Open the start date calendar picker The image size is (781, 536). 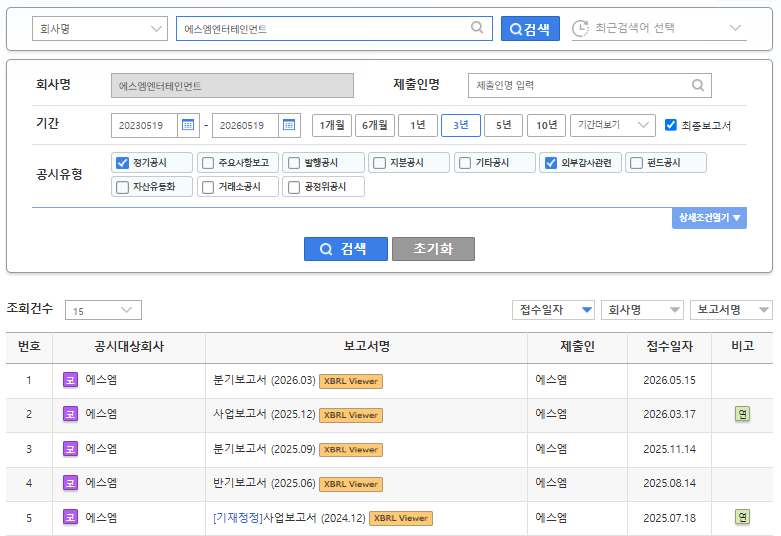pos(188,125)
